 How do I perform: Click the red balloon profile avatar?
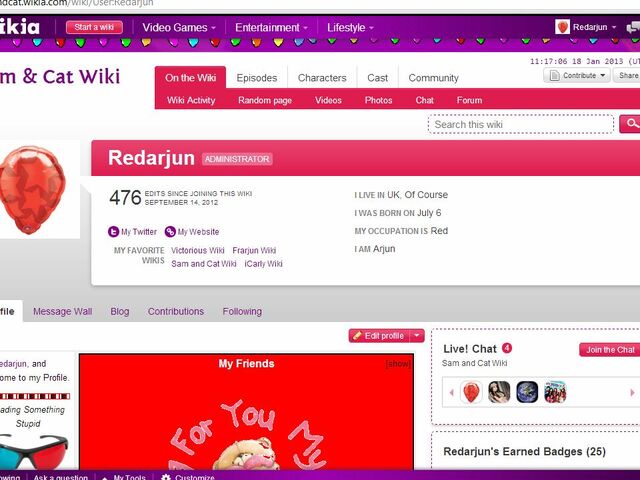click(x=33, y=190)
